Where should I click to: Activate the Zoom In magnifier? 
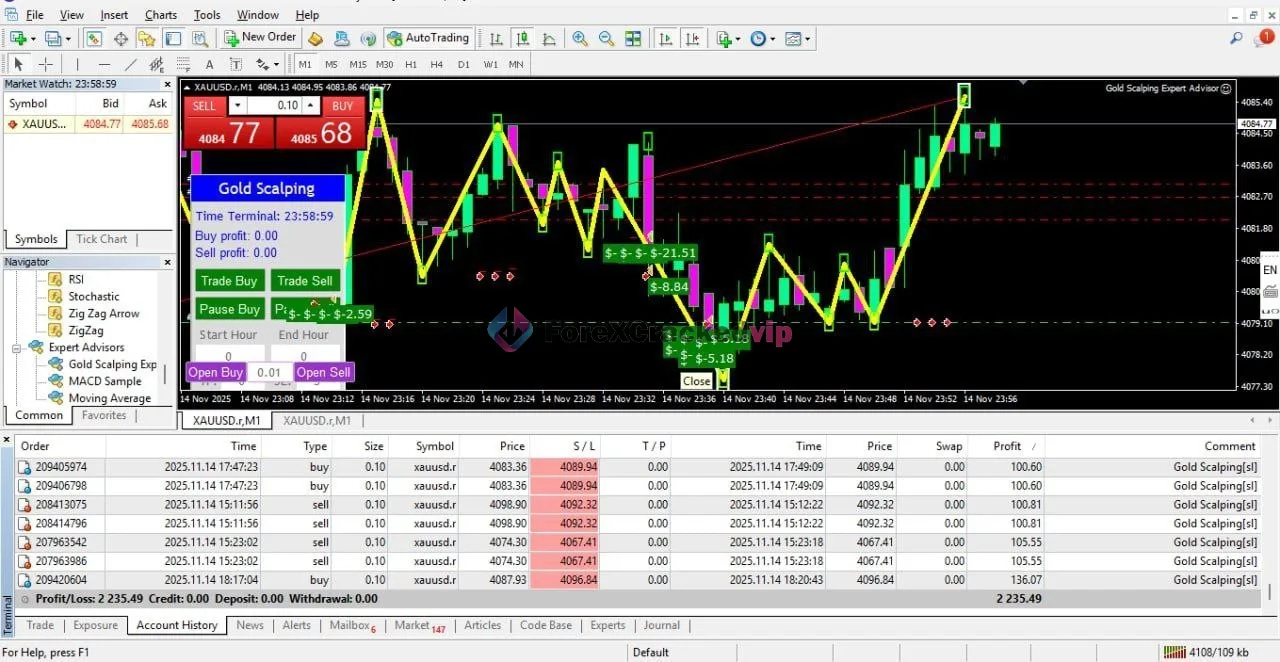click(x=579, y=38)
